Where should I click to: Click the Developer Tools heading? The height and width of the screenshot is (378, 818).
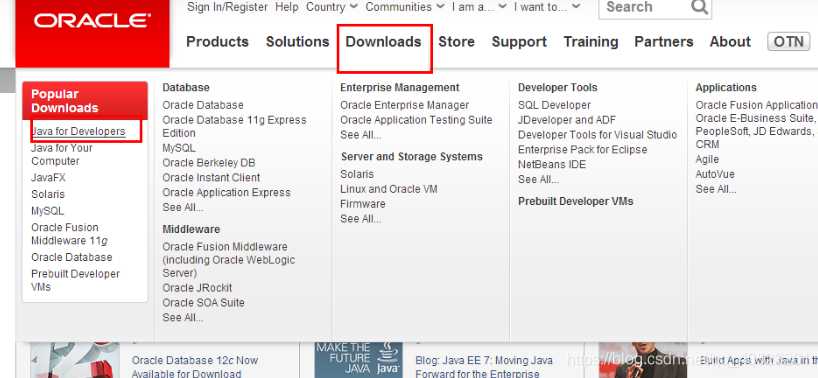coord(558,88)
